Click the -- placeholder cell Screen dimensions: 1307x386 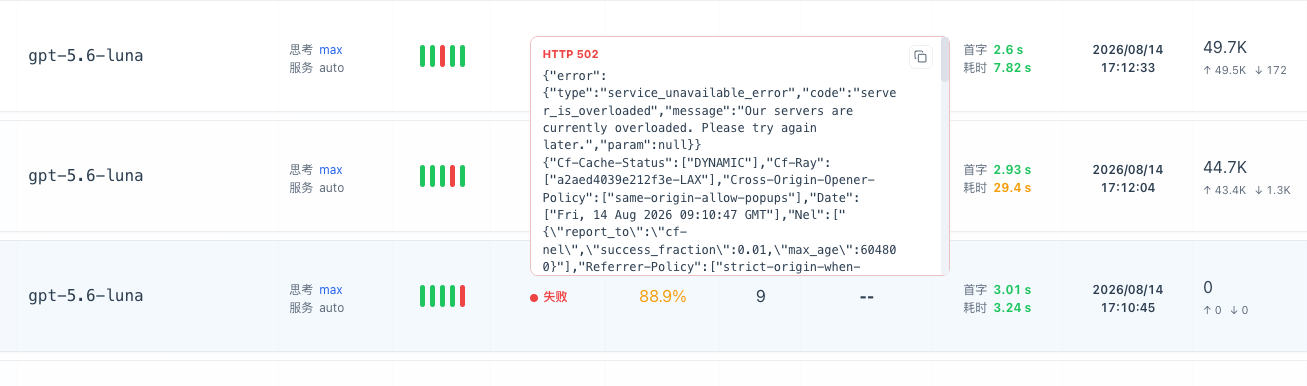867,297
